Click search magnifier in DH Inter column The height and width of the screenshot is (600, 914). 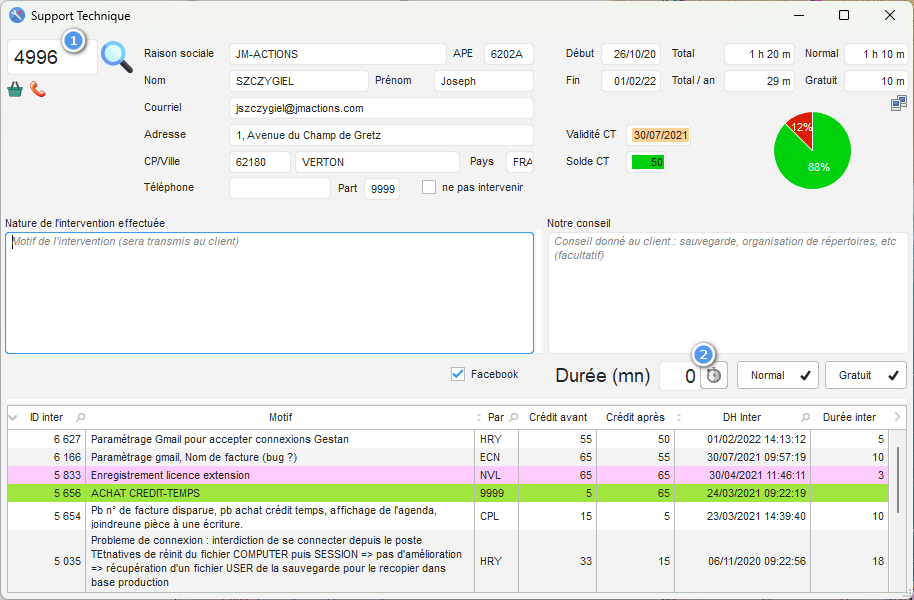tap(806, 418)
